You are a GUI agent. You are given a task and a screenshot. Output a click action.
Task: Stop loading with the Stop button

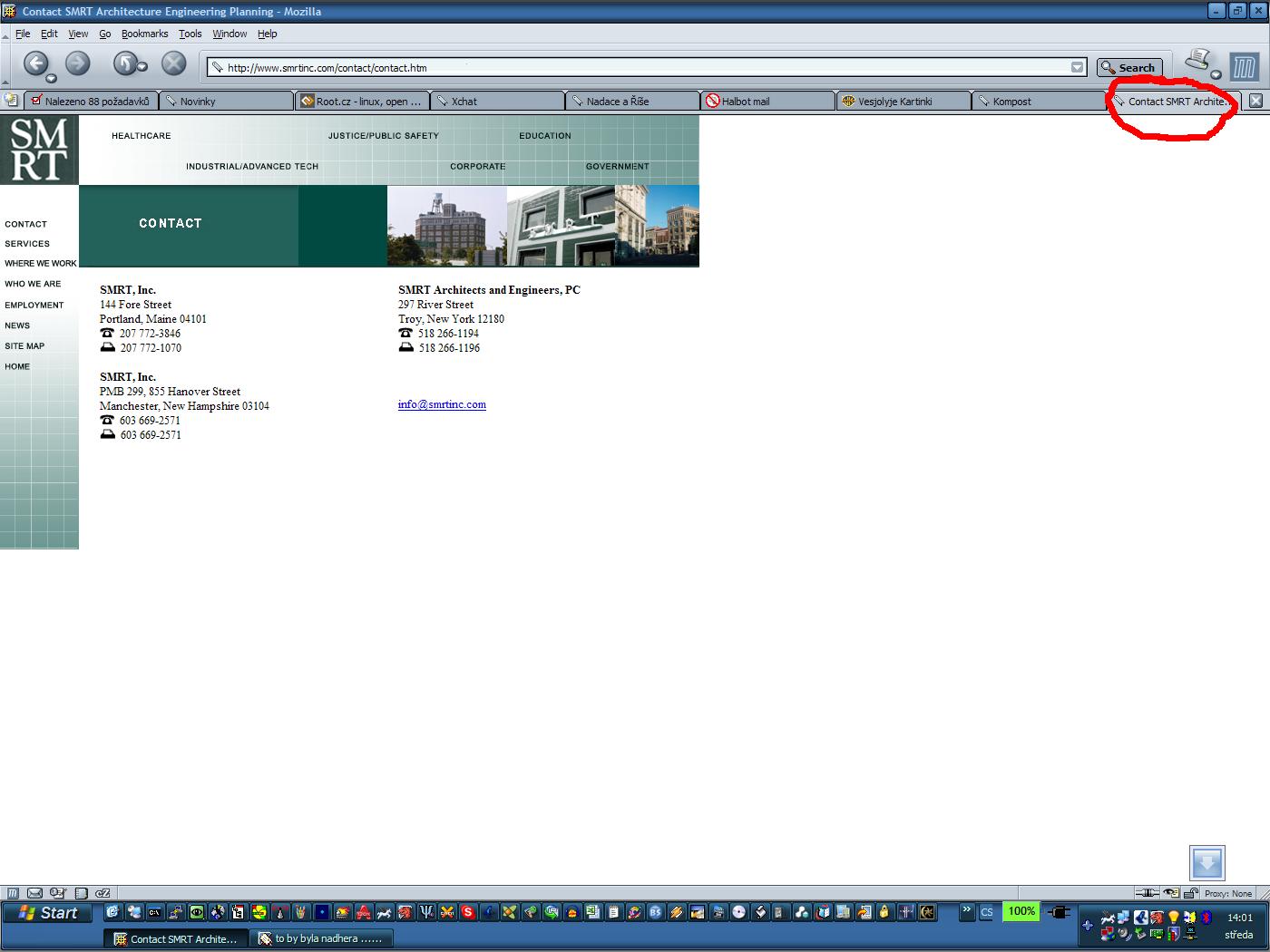point(173,63)
